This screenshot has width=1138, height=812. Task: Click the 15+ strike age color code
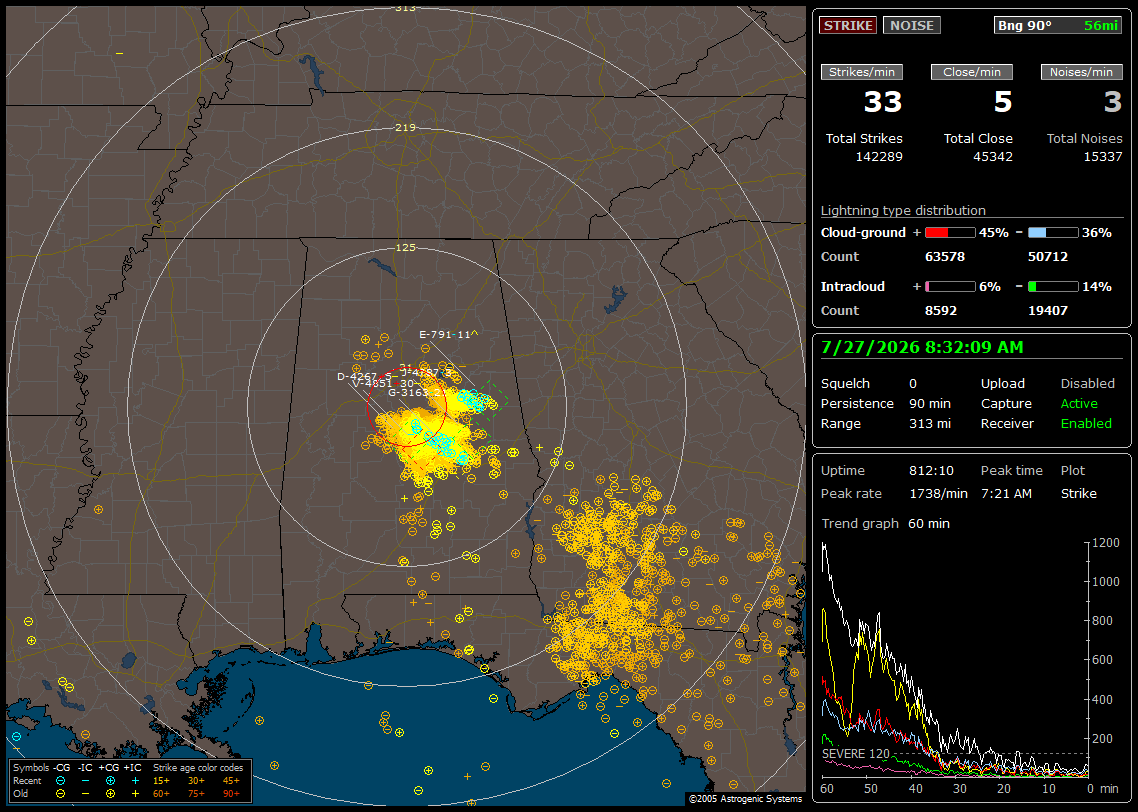tap(161, 781)
